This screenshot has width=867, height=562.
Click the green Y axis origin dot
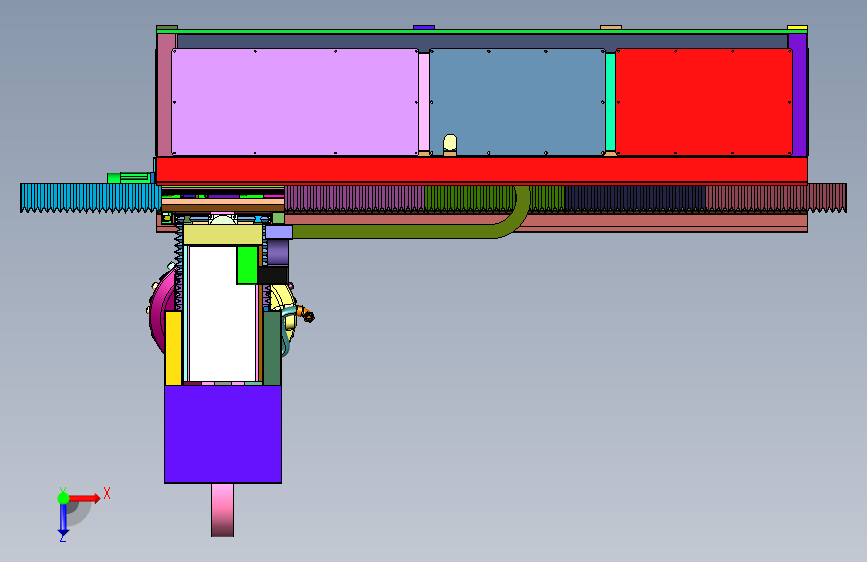[63, 498]
